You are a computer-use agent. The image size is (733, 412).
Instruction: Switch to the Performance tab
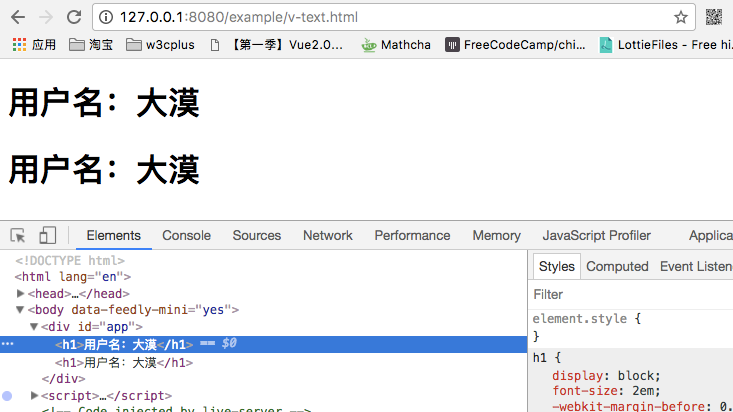click(x=412, y=235)
